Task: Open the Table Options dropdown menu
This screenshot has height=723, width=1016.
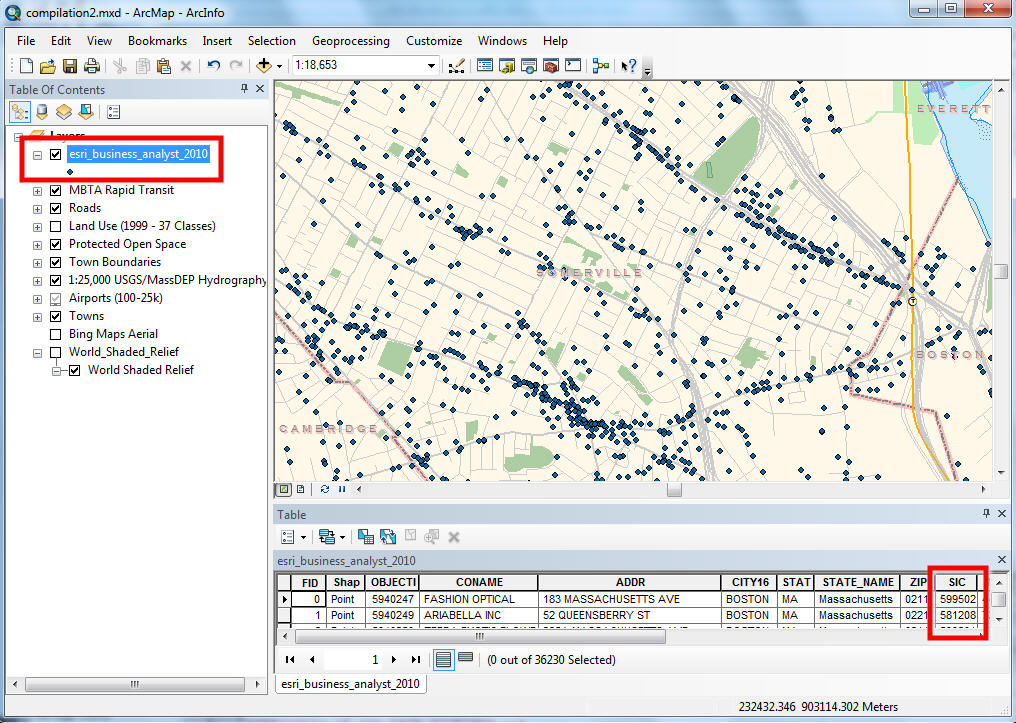Action: (293, 537)
